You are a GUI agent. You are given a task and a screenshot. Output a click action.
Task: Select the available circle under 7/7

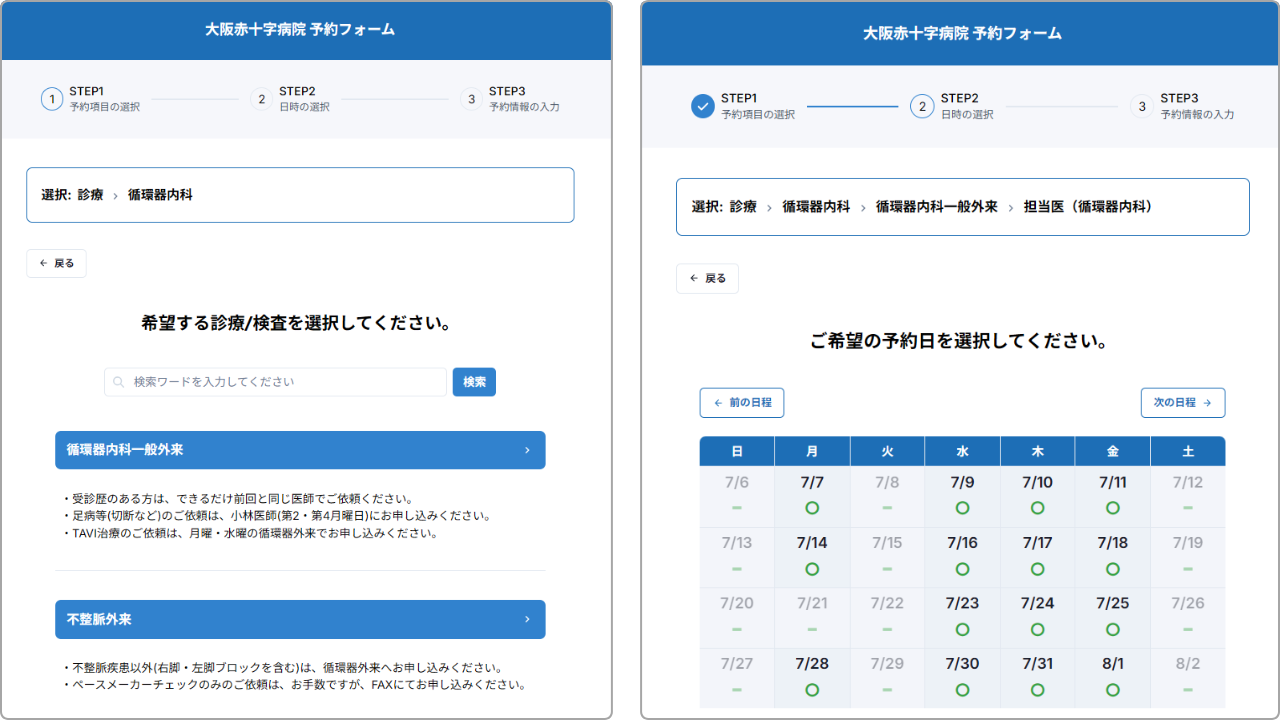[812, 508]
